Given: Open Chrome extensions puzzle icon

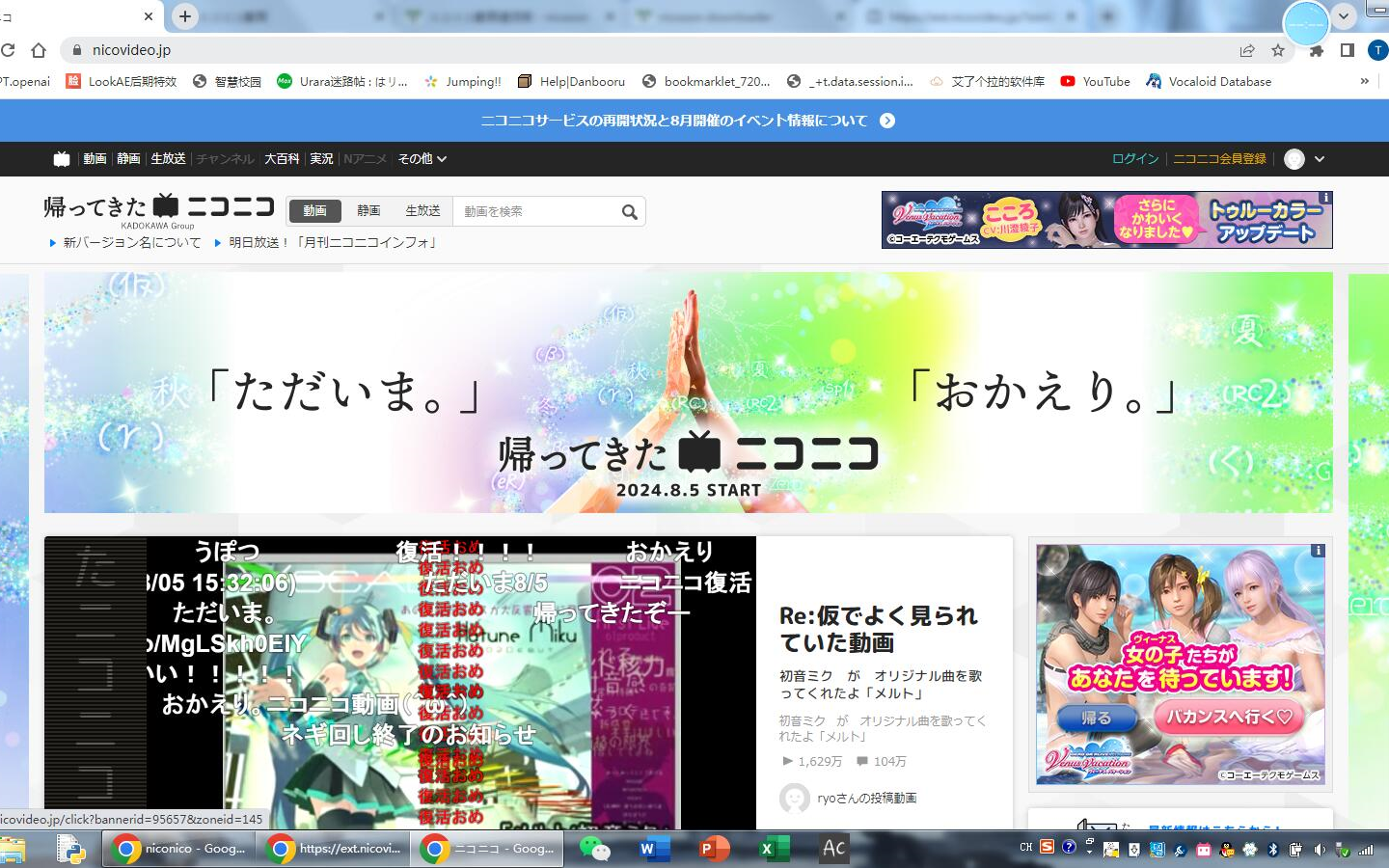Looking at the screenshot, I should coord(1317,50).
